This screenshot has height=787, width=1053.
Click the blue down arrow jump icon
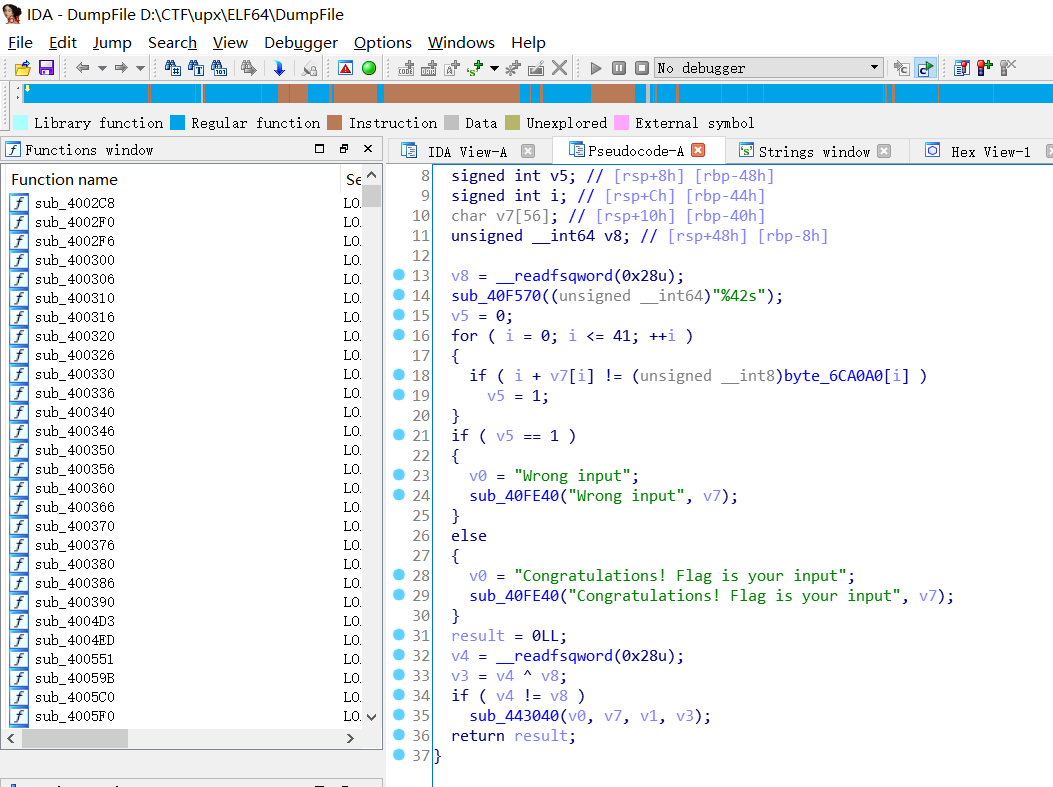279,68
